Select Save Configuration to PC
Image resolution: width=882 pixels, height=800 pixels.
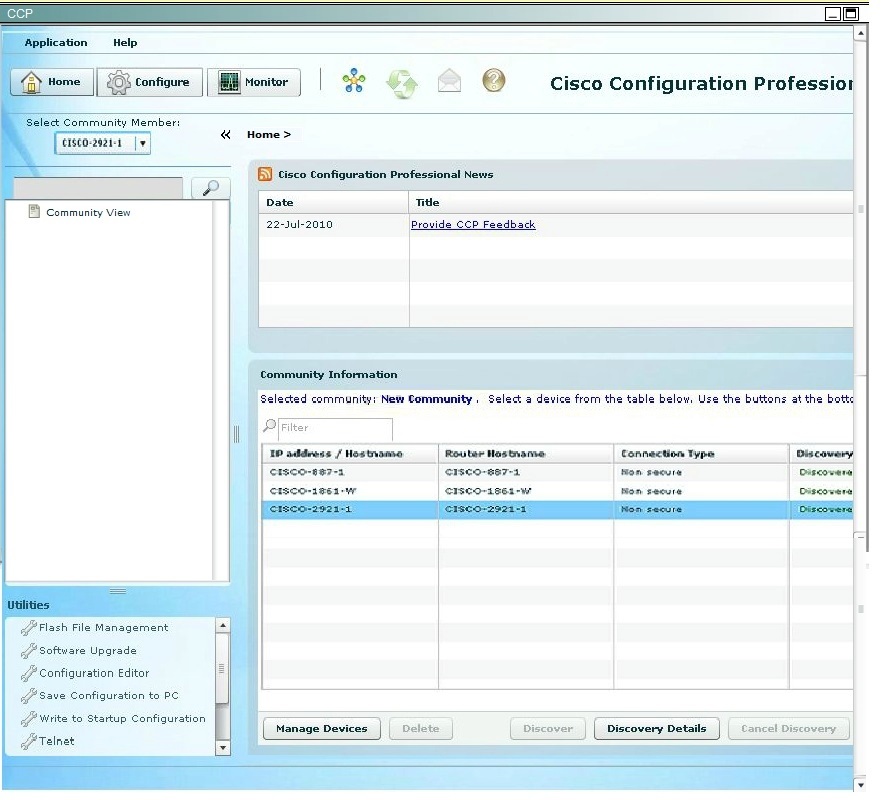109,696
